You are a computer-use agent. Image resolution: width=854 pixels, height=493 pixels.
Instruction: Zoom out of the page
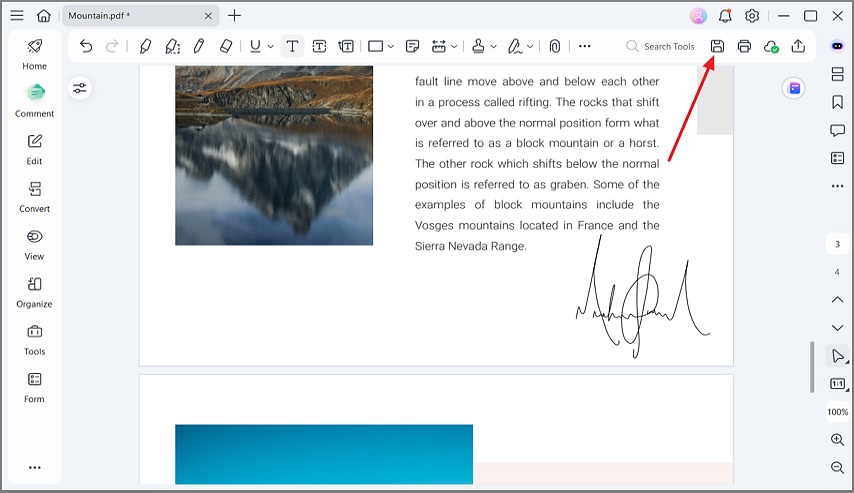[837, 467]
